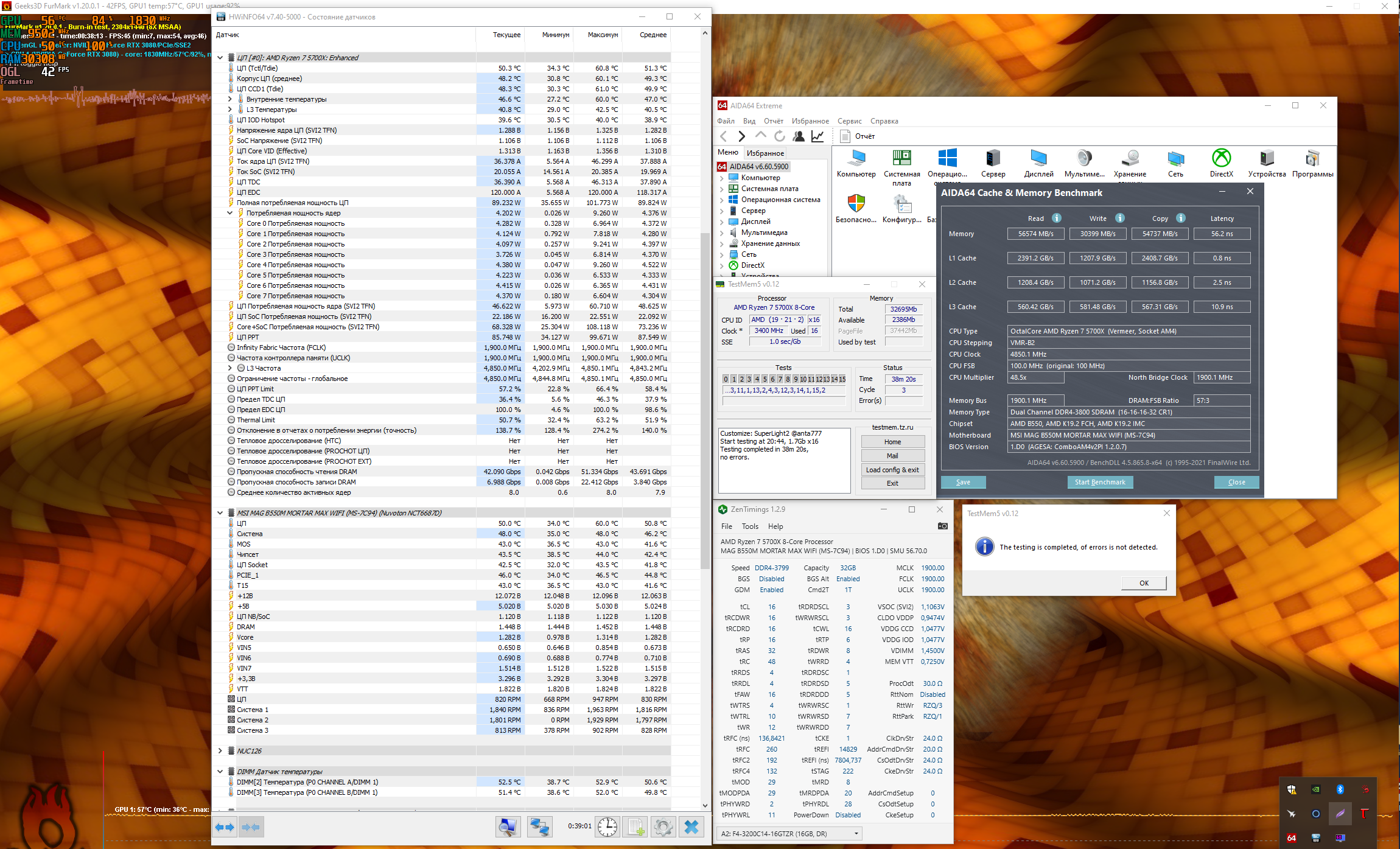
Task: Expand Мультимедиа node in AIDA64 tree
Action: 722,232
